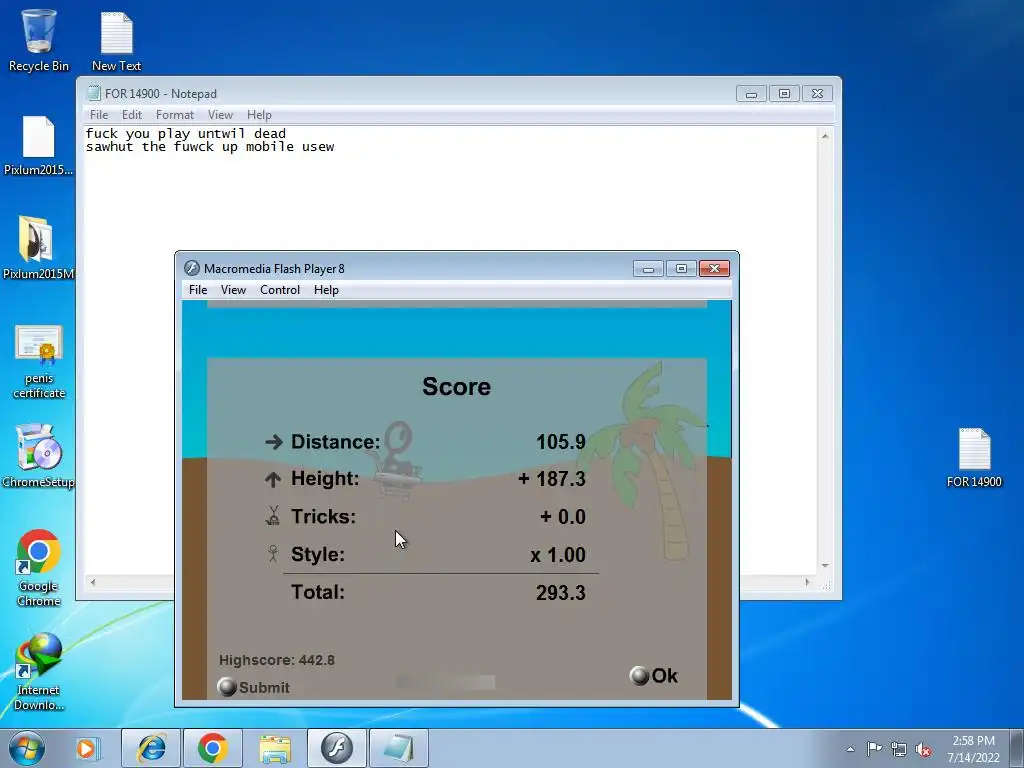Show hidden tray icons arrow
This screenshot has height=768, width=1024.
coord(850,749)
